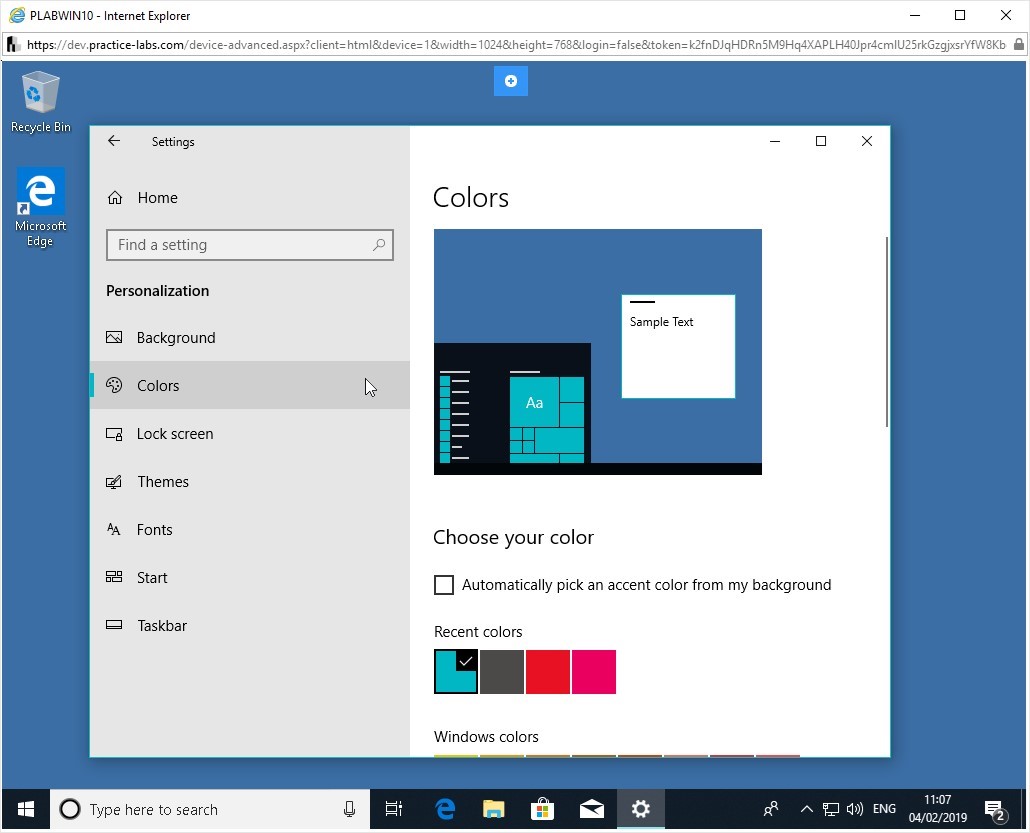Click the Home house icon in the sidebar

tap(115, 198)
